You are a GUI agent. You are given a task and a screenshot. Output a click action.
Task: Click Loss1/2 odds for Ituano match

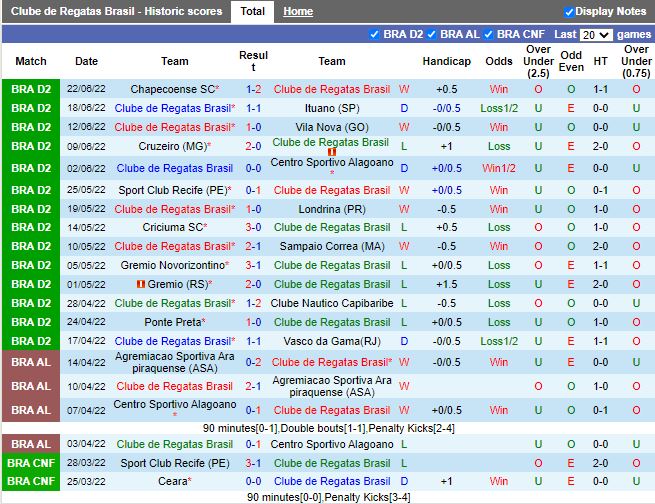click(499, 108)
